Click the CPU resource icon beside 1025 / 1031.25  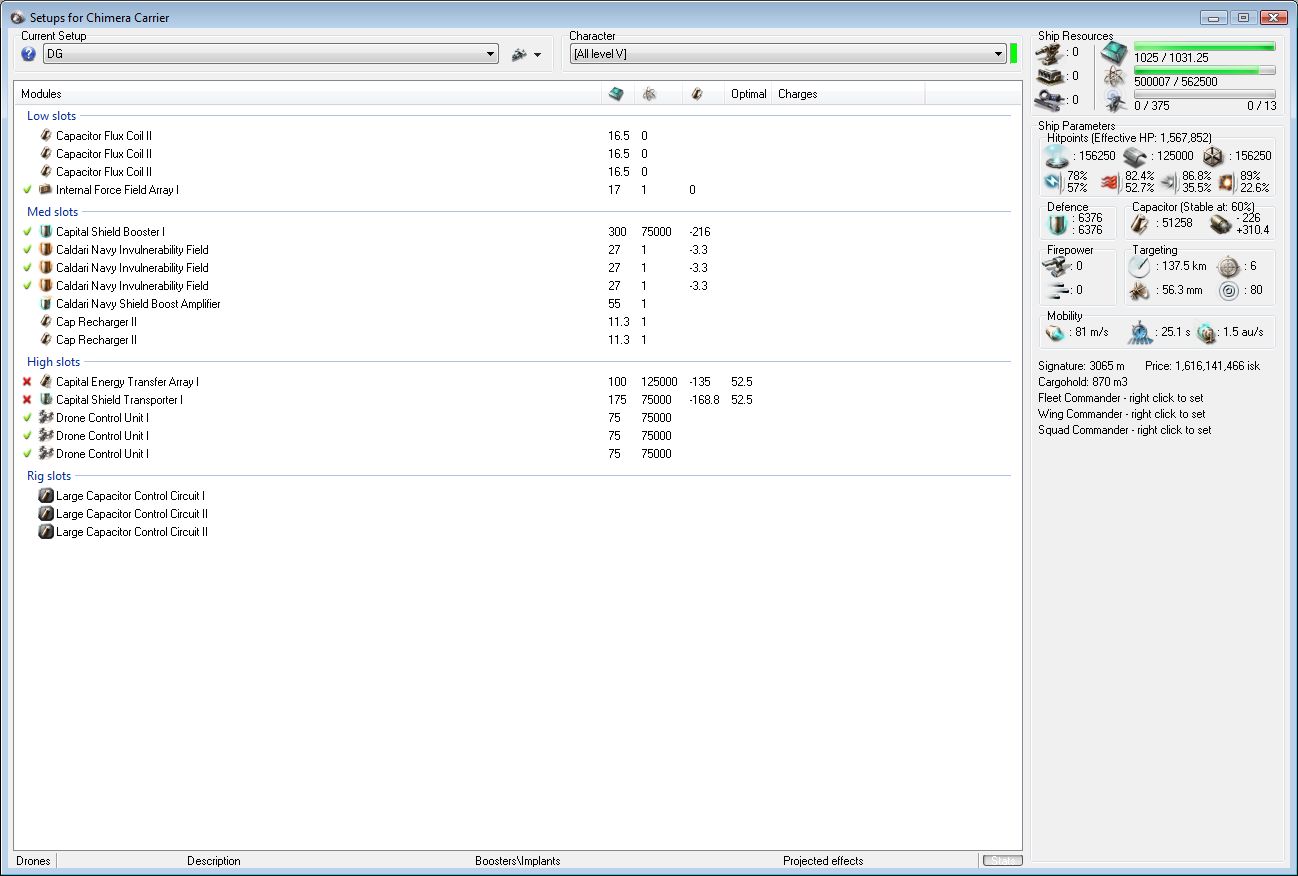(1113, 54)
